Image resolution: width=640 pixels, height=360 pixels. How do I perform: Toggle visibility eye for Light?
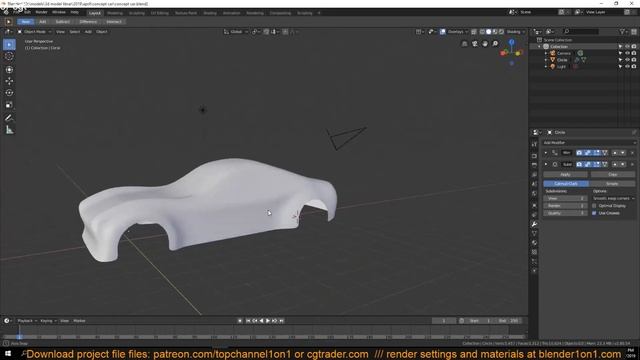click(x=627, y=66)
